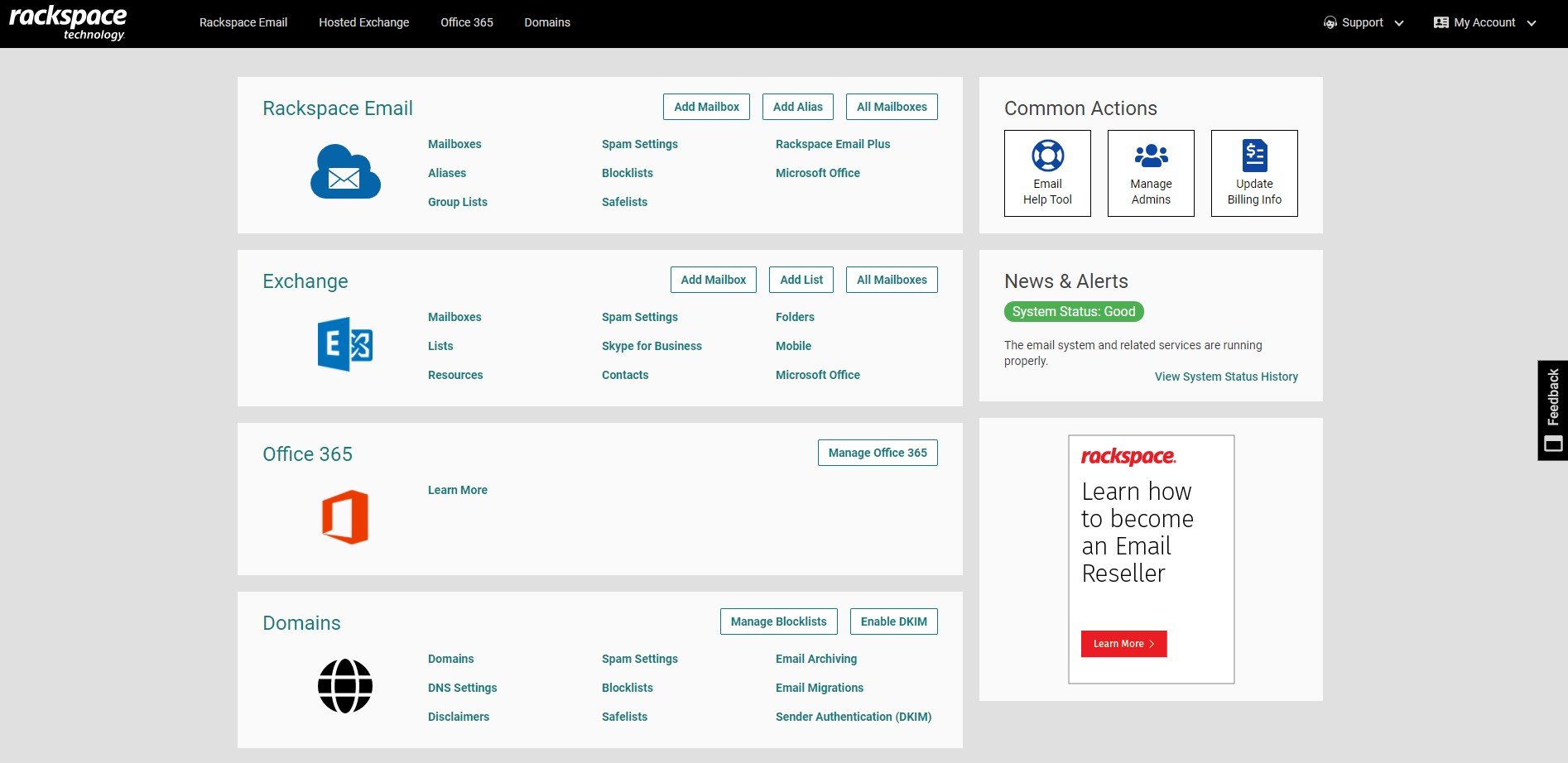Click the Add Mailbox button under Rackspace Email
Image resolution: width=1568 pixels, height=763 pixels.
[x=705, y=107]
